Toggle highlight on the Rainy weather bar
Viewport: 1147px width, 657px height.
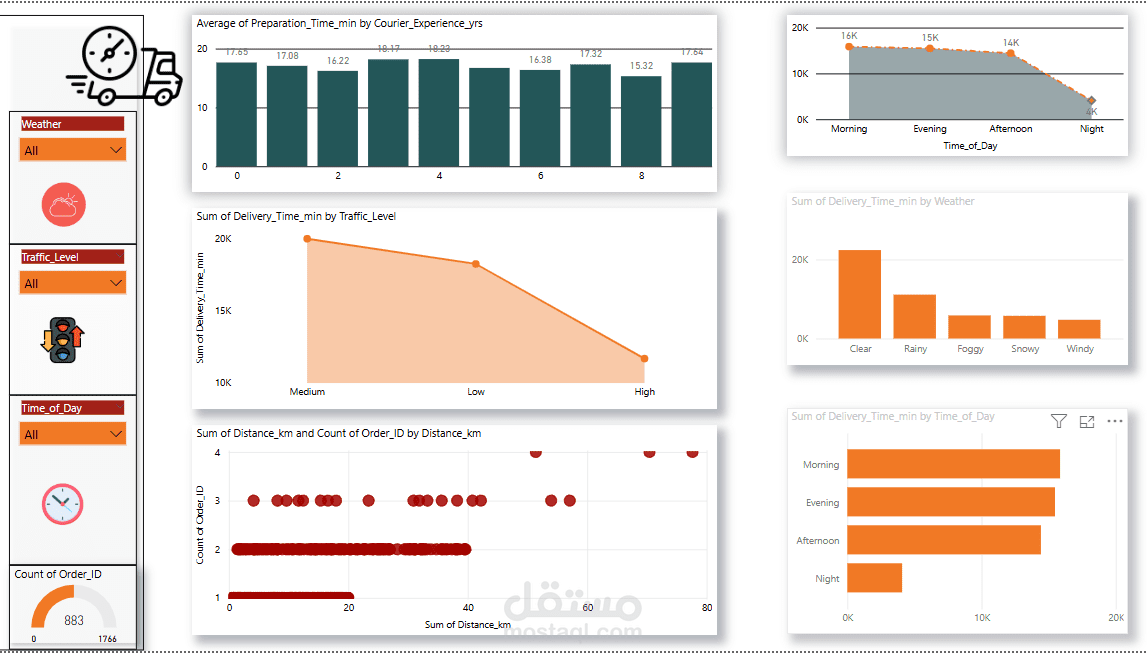[913, 316]
